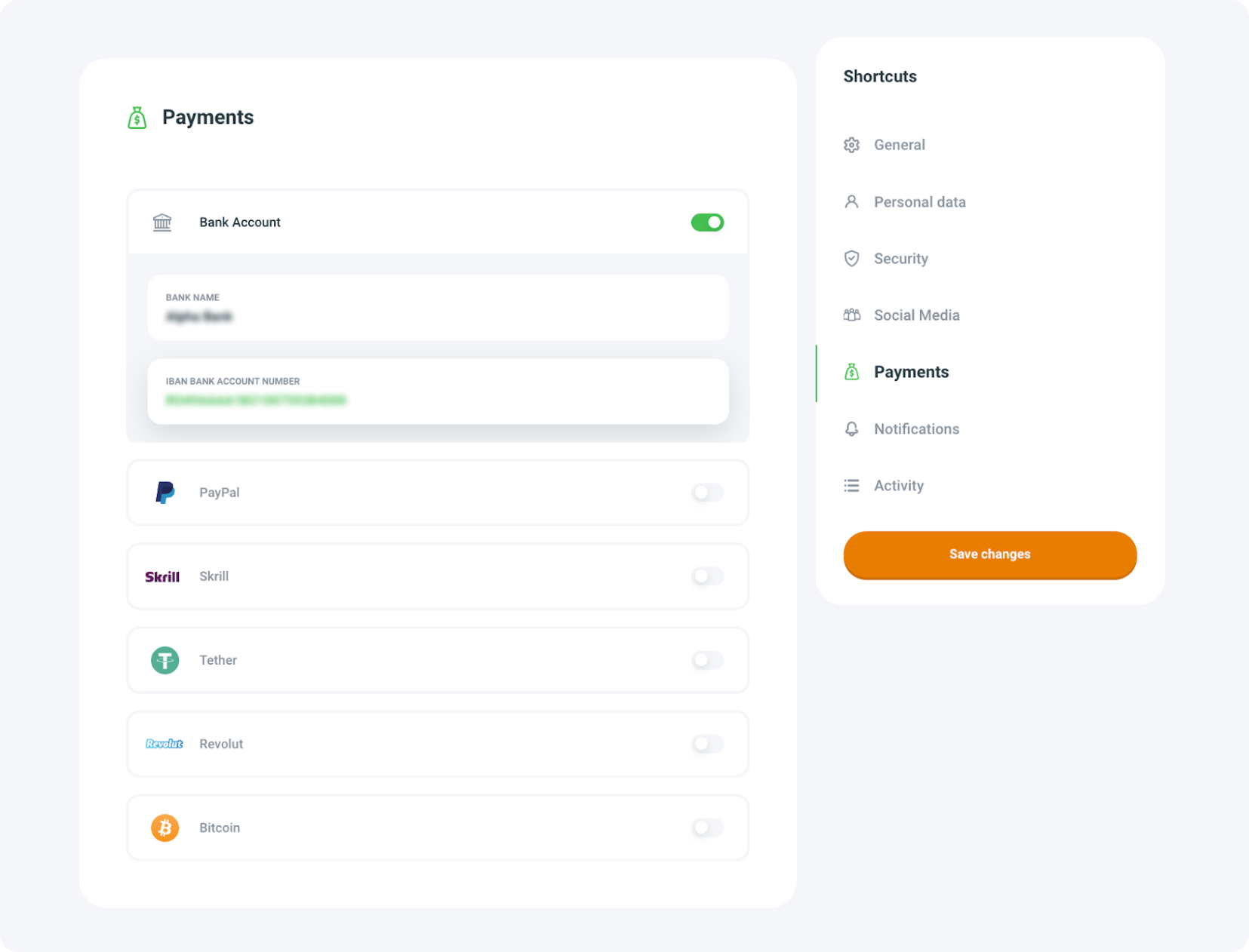1249x952 pixels.
Task: Go to the Social Media section
Action: tap(916, 315)
